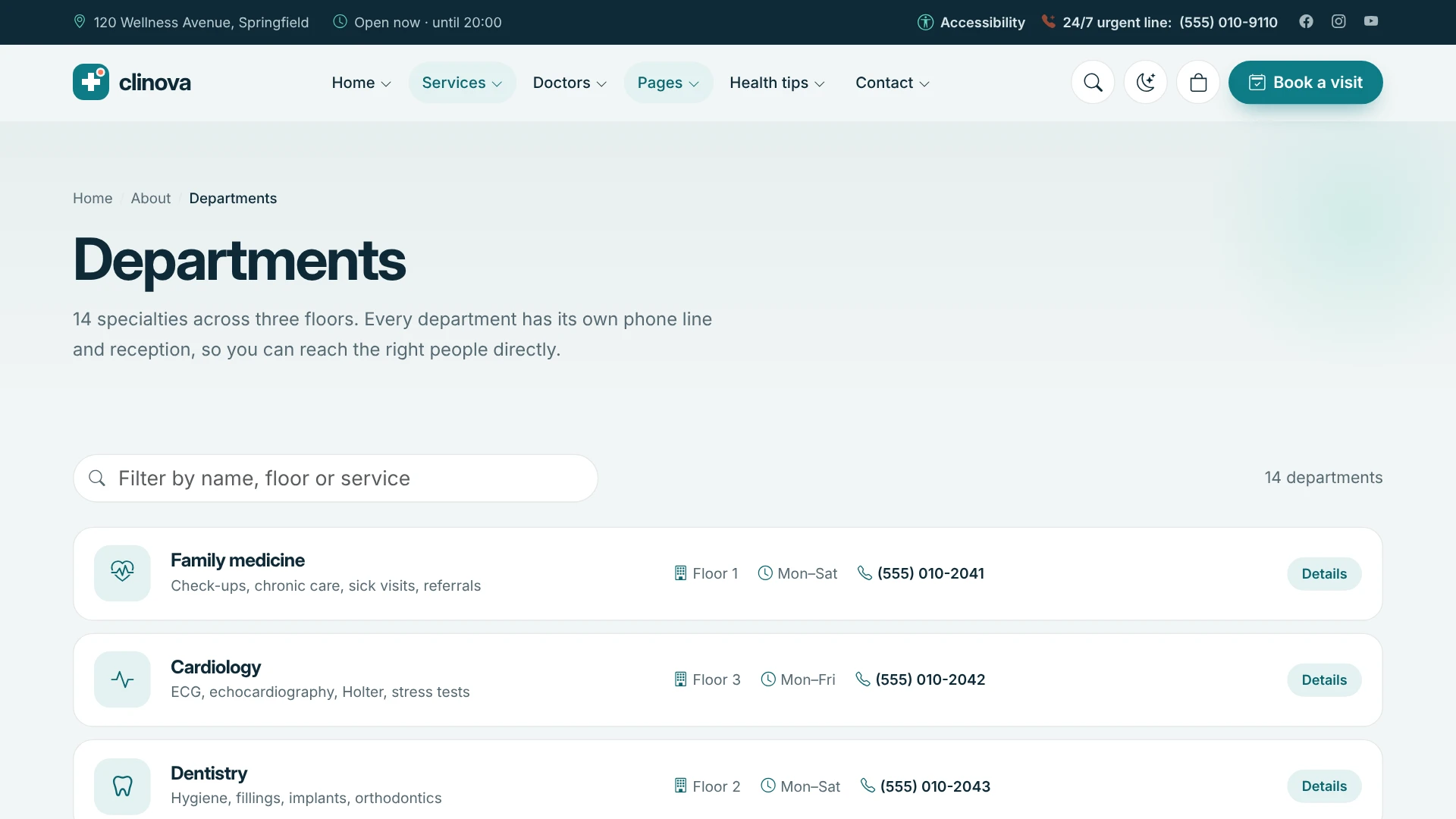Click the clock icon beside Open now
The image size is (1456, 819).
[340, 21]
